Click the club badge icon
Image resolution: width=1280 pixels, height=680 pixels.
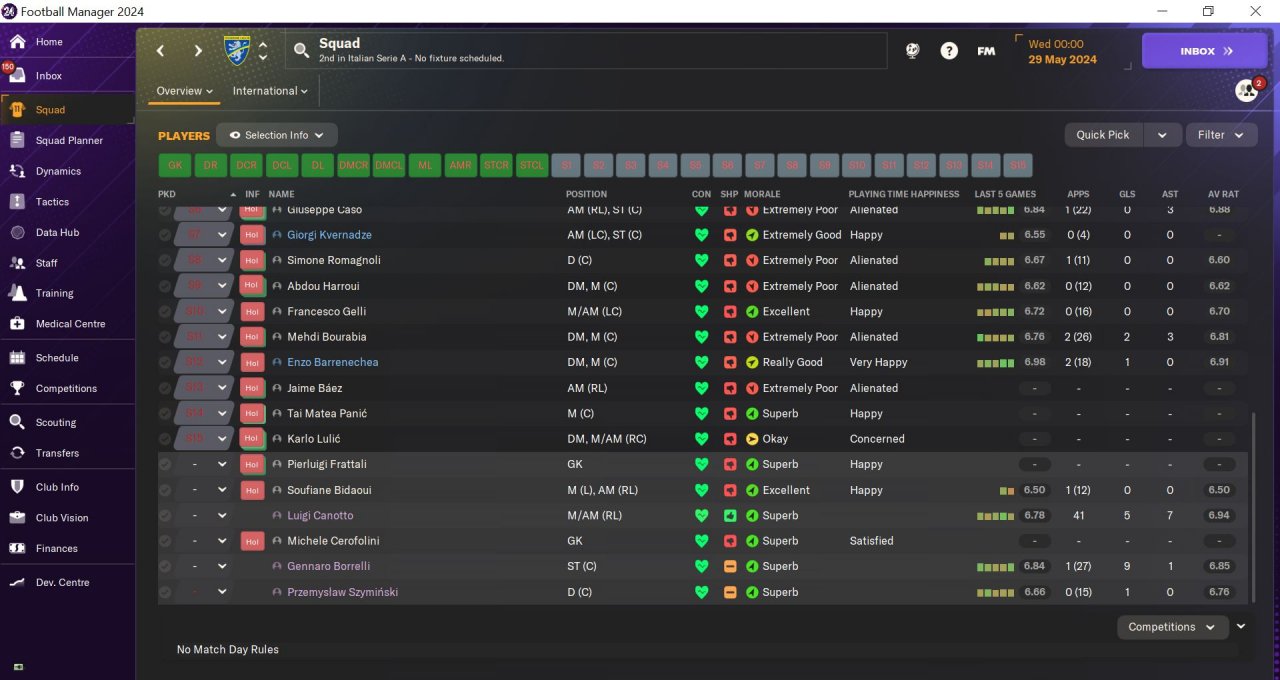[x=237, y=51]
